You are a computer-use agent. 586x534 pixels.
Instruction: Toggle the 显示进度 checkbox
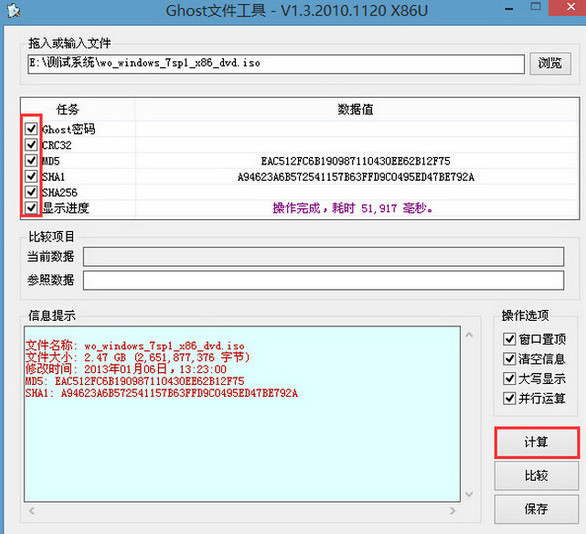click(x=31, y=208)
